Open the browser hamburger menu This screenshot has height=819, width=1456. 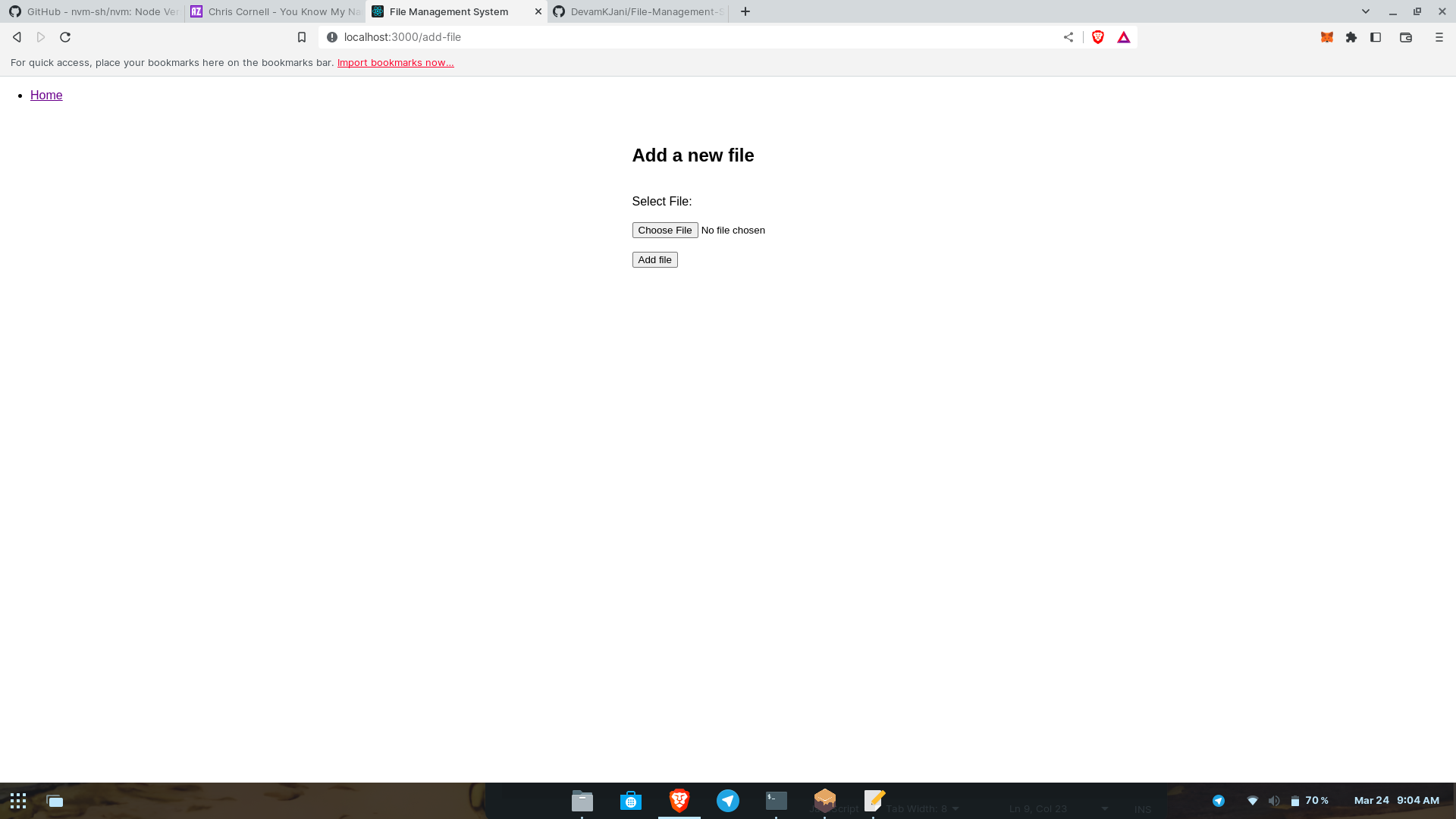(x=1439, y=37)
